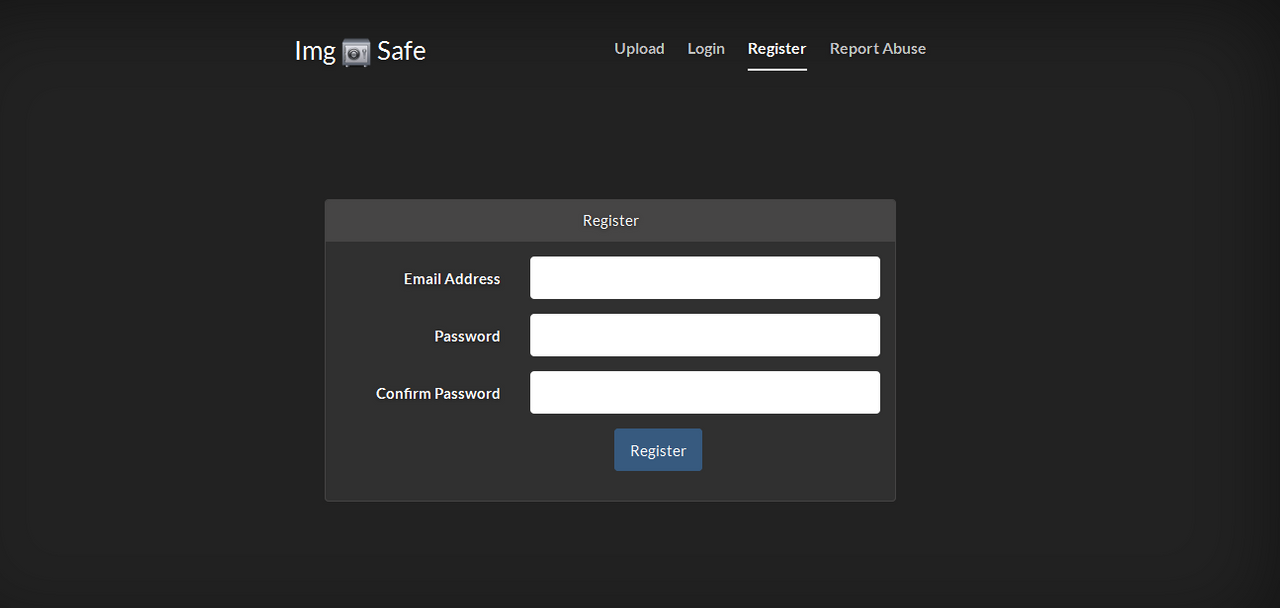Screen dimensions: 1280x608
Task: Go to the Login page
Action: coord(706,49)
